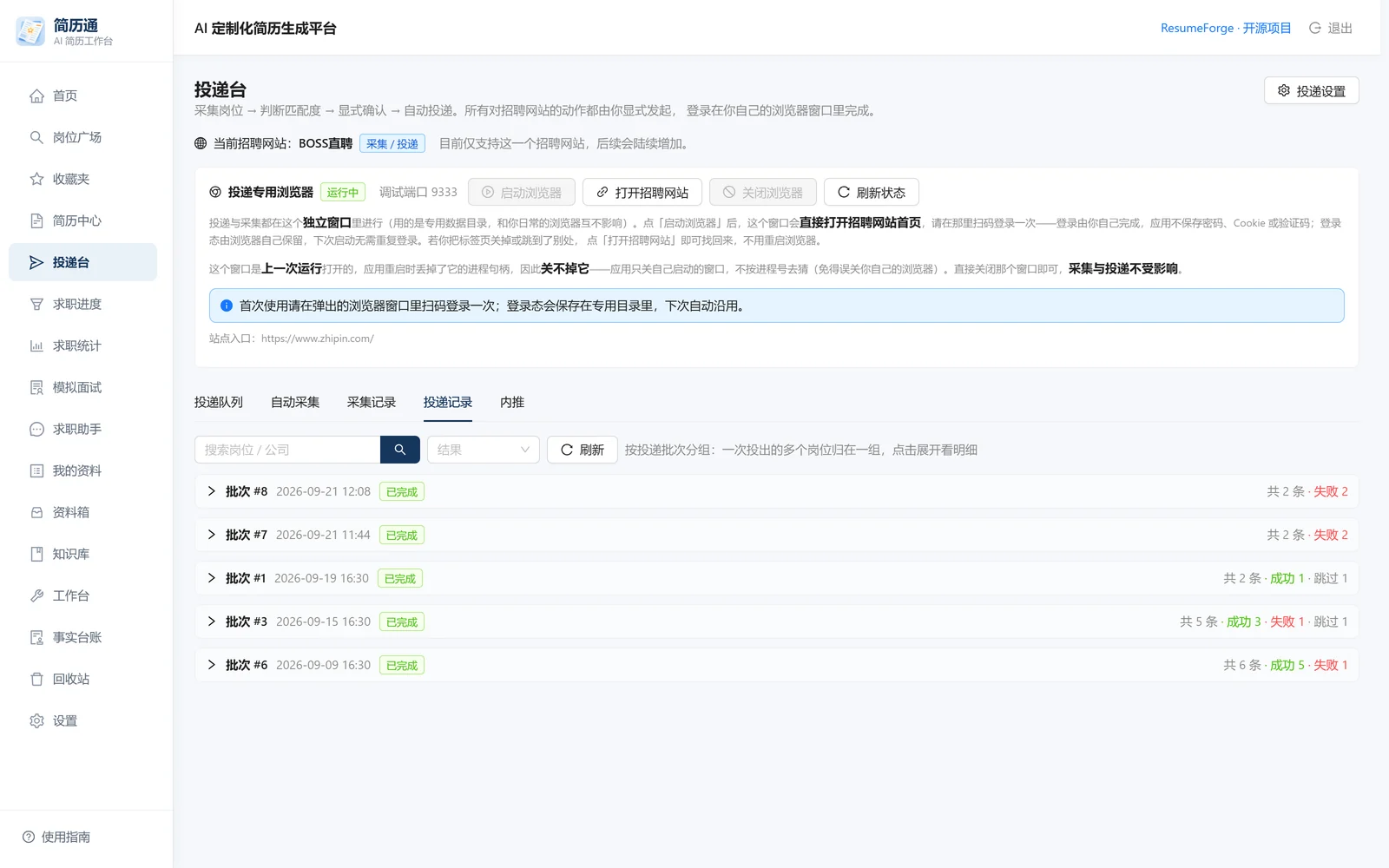Open ResumeForge · 开源项目 link

coord(1226,28)
